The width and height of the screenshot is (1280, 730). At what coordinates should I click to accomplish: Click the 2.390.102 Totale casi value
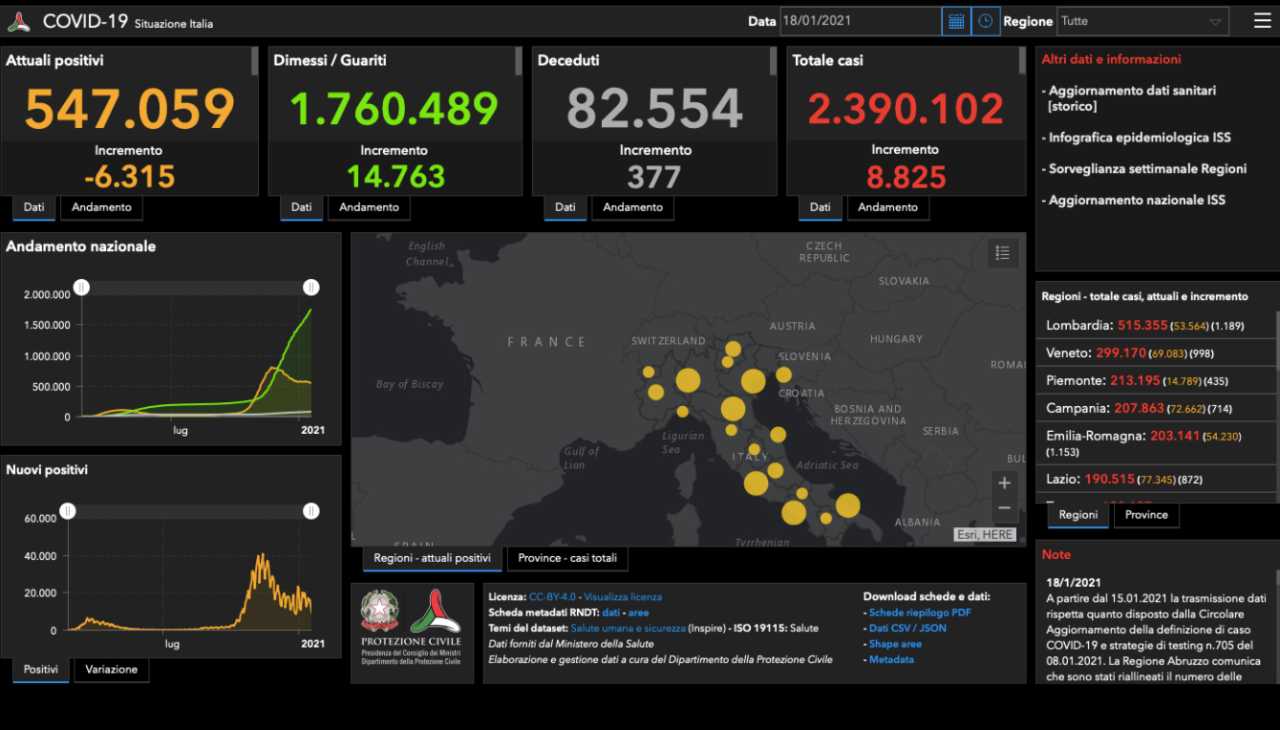[906, 109]
